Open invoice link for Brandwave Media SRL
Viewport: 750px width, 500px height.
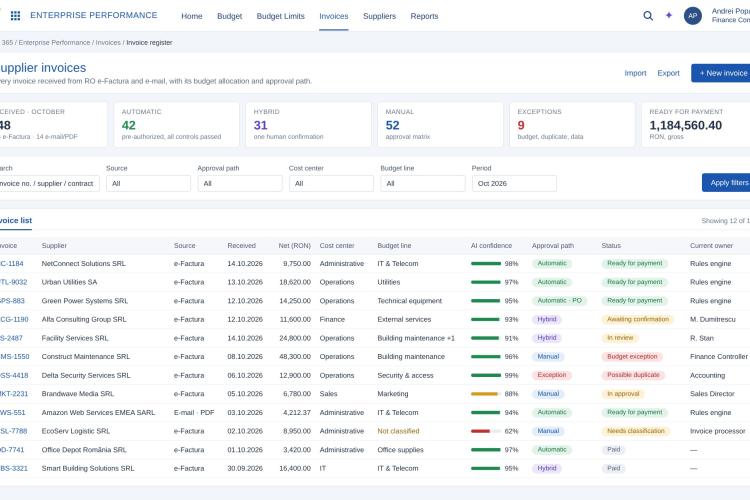click(14, 394)
